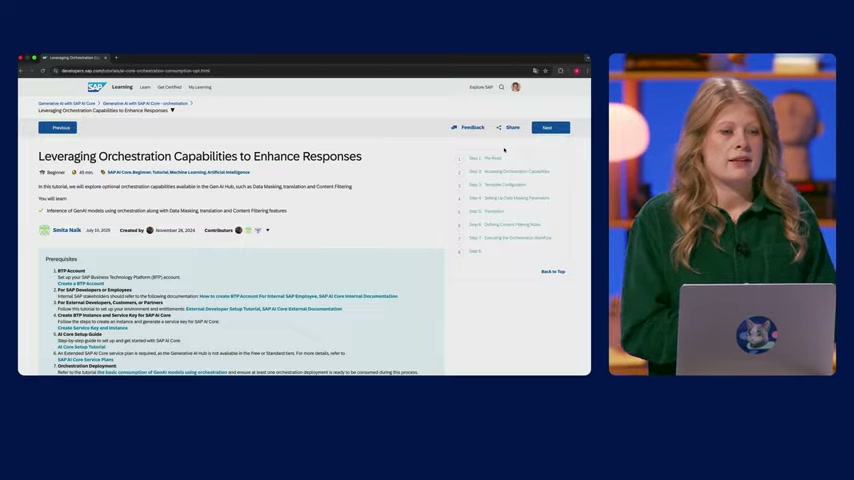854x480 pixels.
Task: Open the Get Certified menu item
Action: (x=169, y=87)
